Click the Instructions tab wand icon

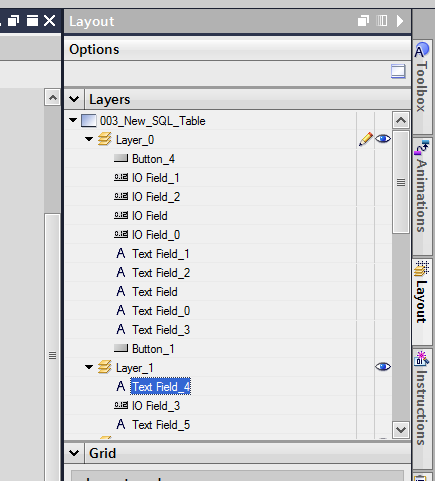[x=421, y=358]
